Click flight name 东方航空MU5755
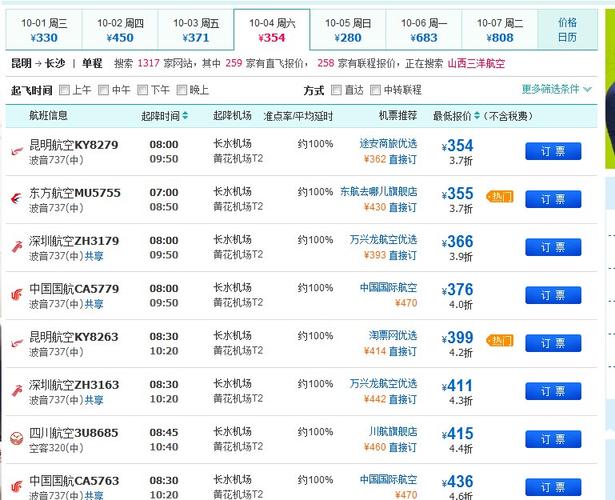The height and width of the screenshot is (500, 615). 75,193
